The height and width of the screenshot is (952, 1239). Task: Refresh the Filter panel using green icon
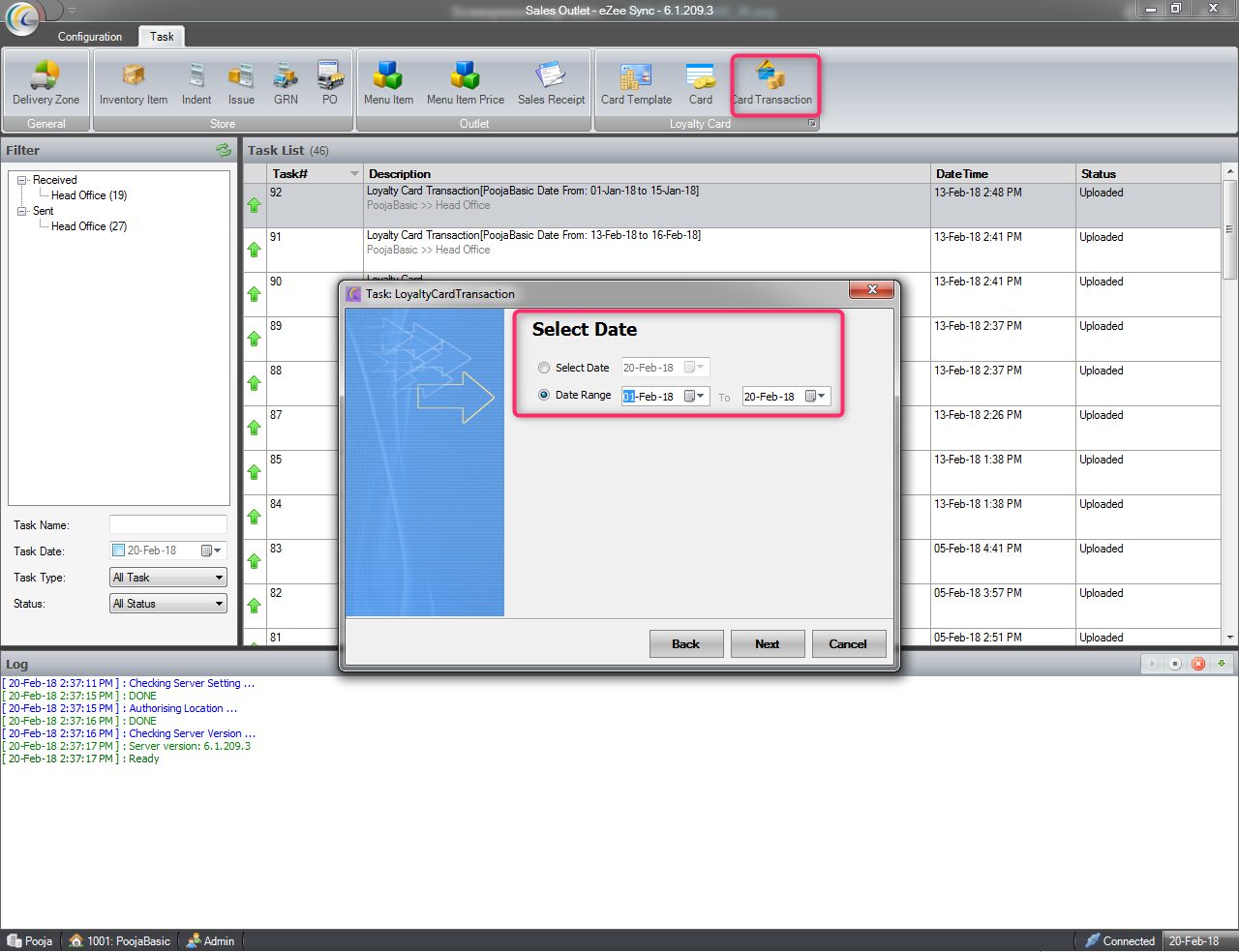pos(224,150)
